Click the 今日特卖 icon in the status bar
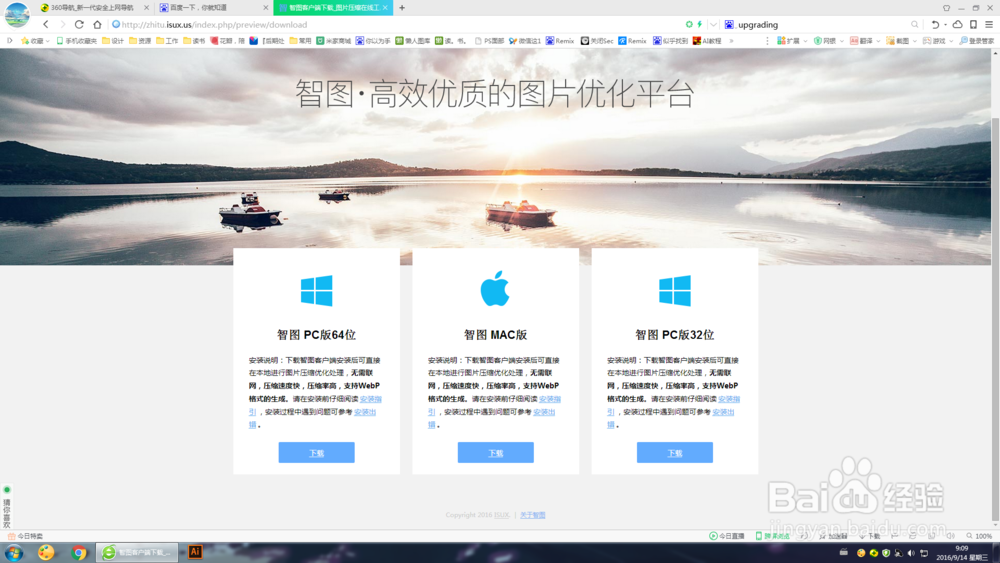 pos(11,536)
